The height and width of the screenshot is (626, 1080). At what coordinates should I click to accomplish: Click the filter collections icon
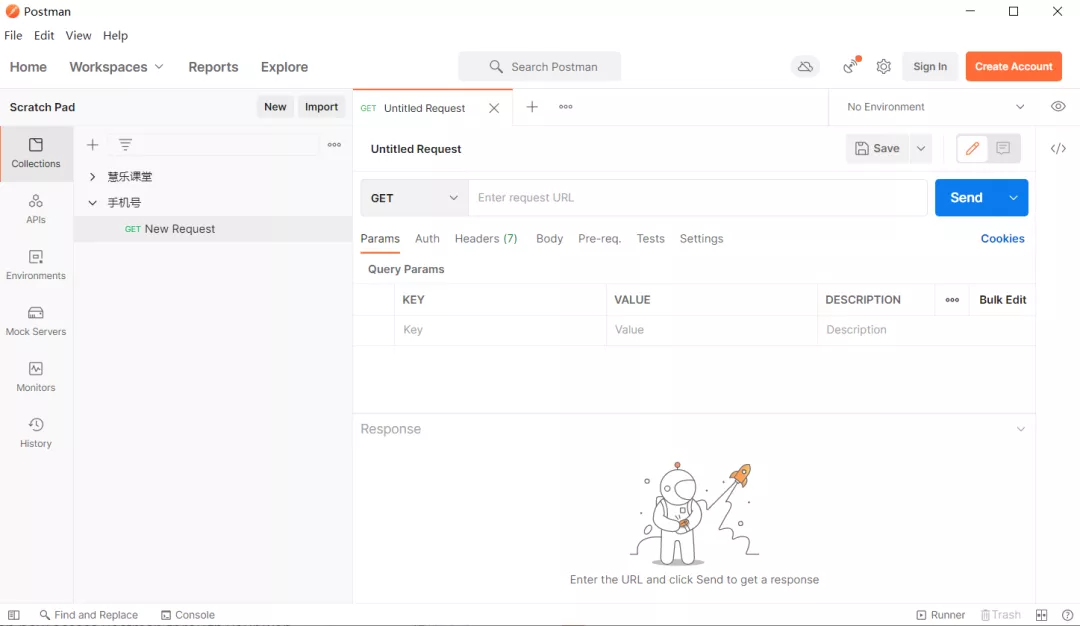tap(125, 145)
